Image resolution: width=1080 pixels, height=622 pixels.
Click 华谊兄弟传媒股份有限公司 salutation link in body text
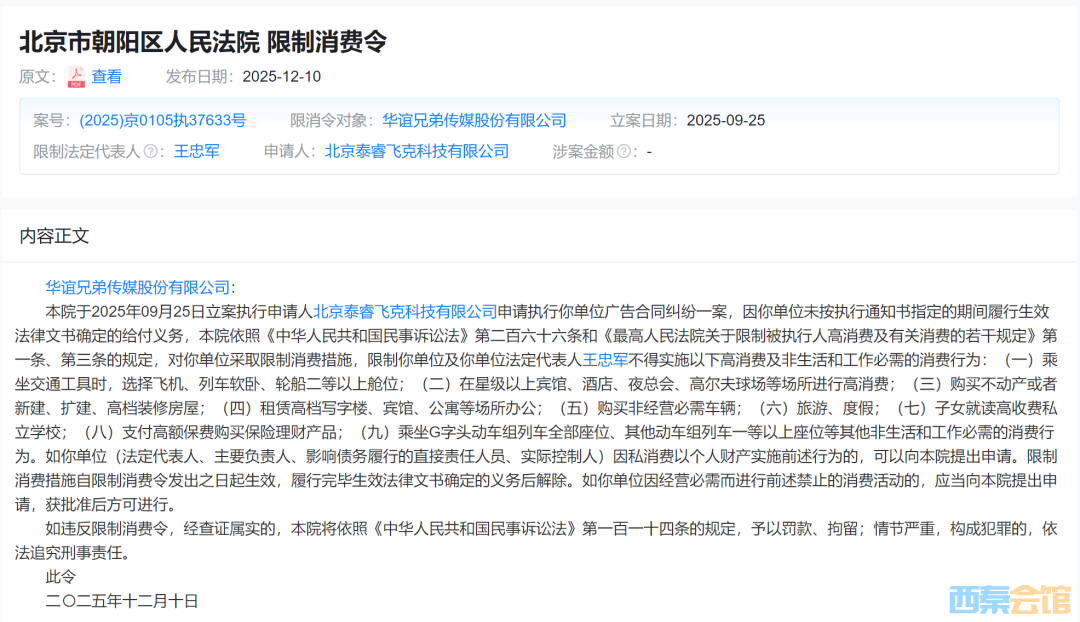pos(138,287)
